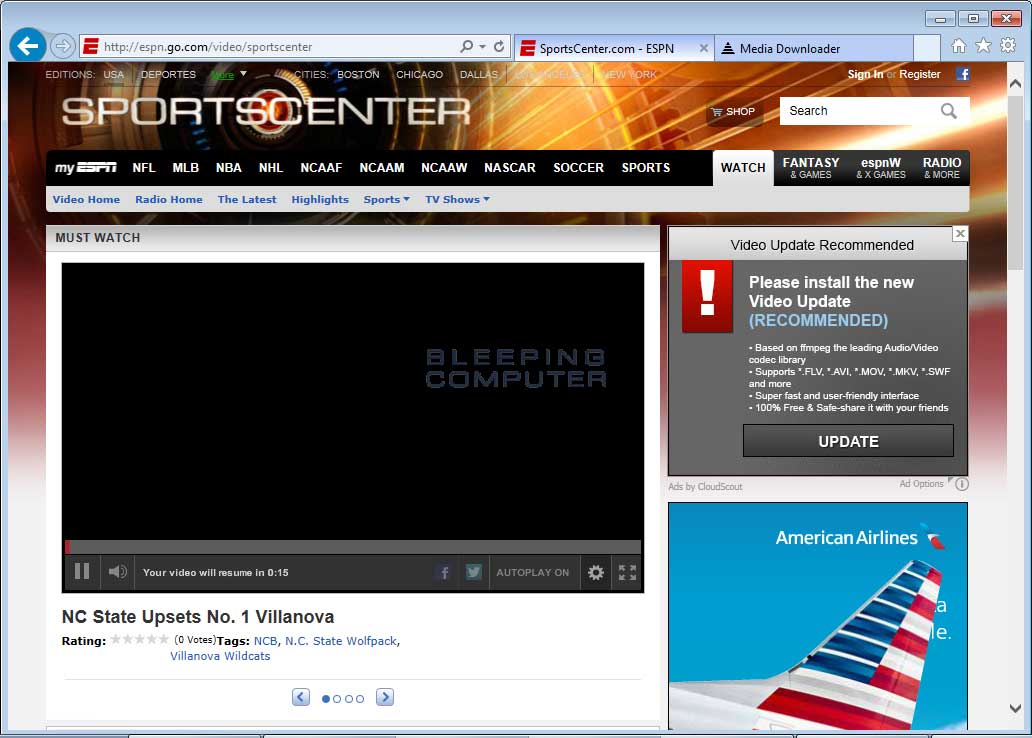
Task: Mute the video player volume
Action: tap(118, 572)
